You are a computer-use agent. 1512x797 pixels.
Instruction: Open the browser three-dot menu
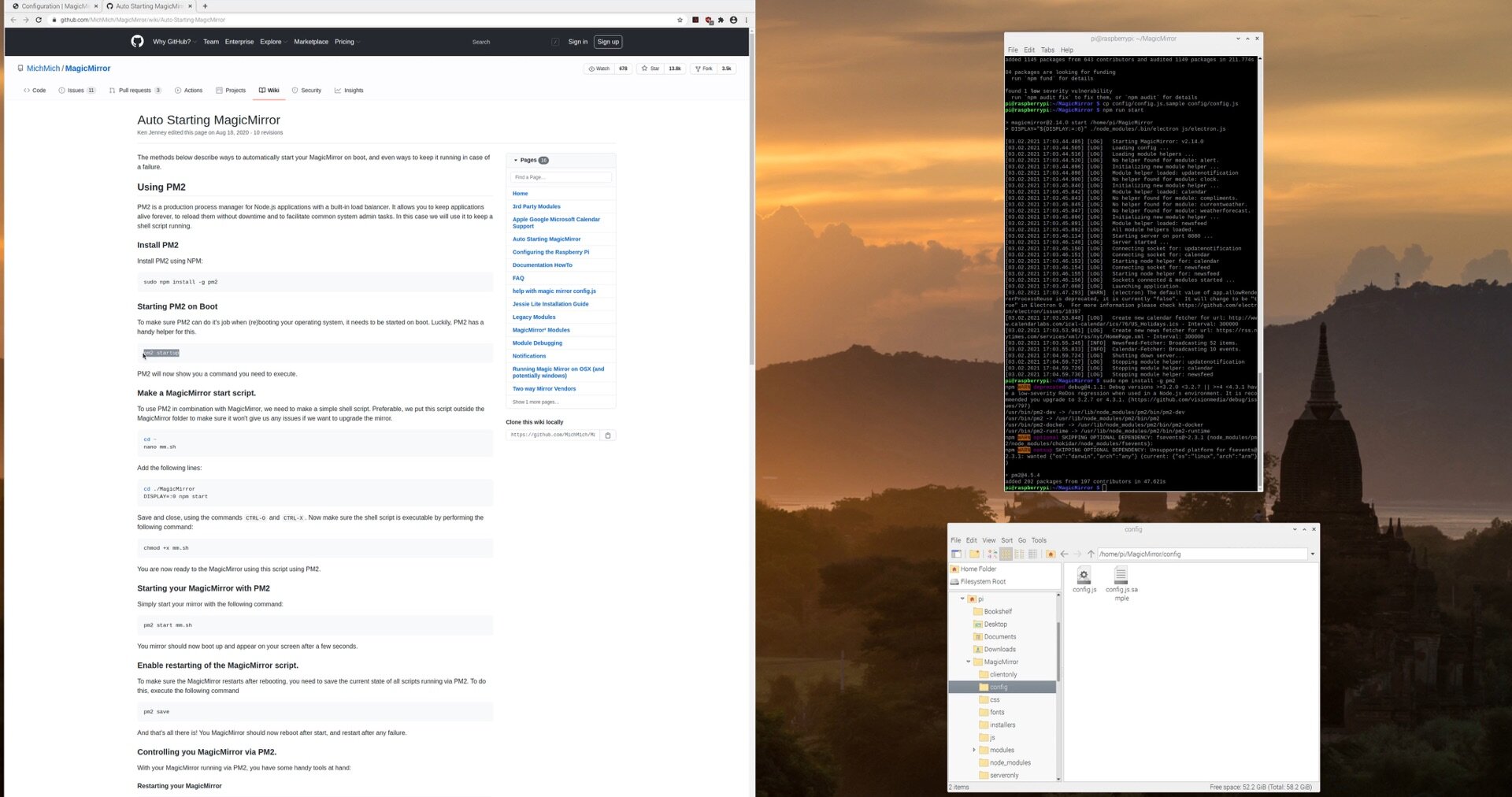[x=747, y=20]
